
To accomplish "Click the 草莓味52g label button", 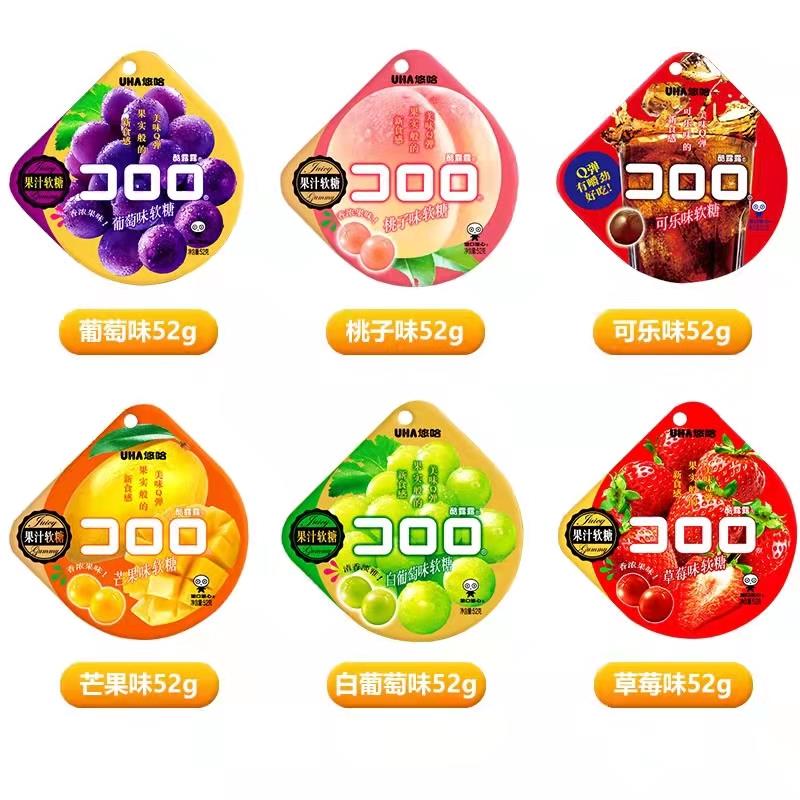I will (x=672, y=685).
